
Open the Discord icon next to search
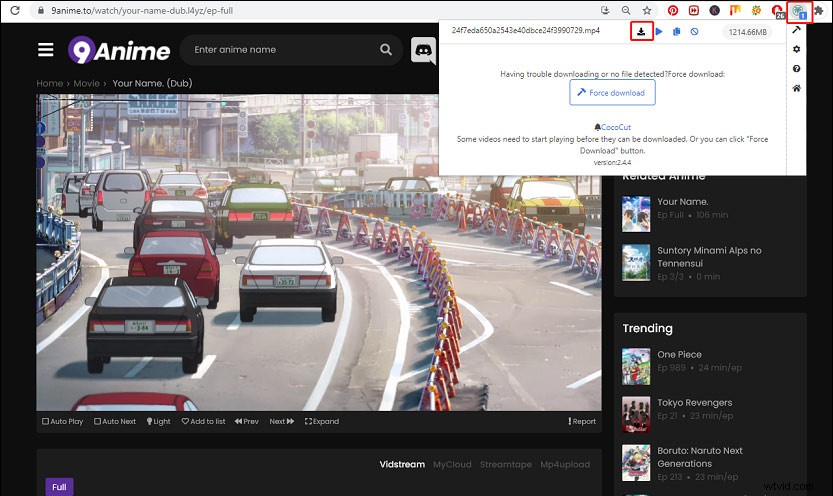[x=424, y=50]
